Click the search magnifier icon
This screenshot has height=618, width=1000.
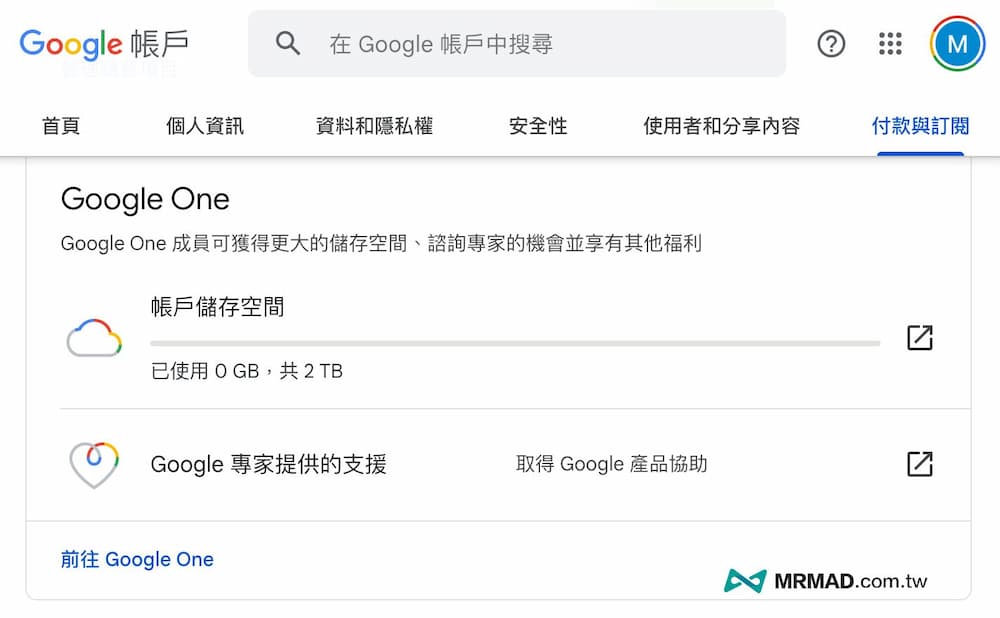point(288,44)
